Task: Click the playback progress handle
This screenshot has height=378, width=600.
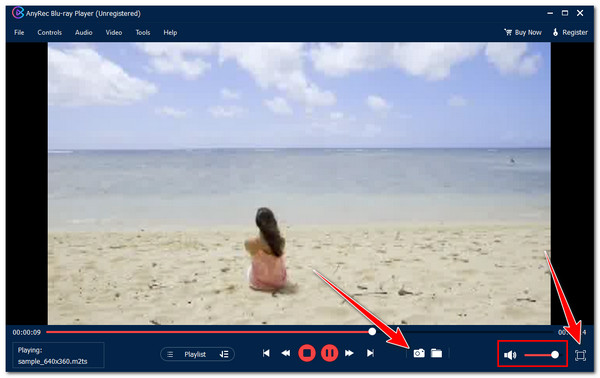Action: pos(372,332)
